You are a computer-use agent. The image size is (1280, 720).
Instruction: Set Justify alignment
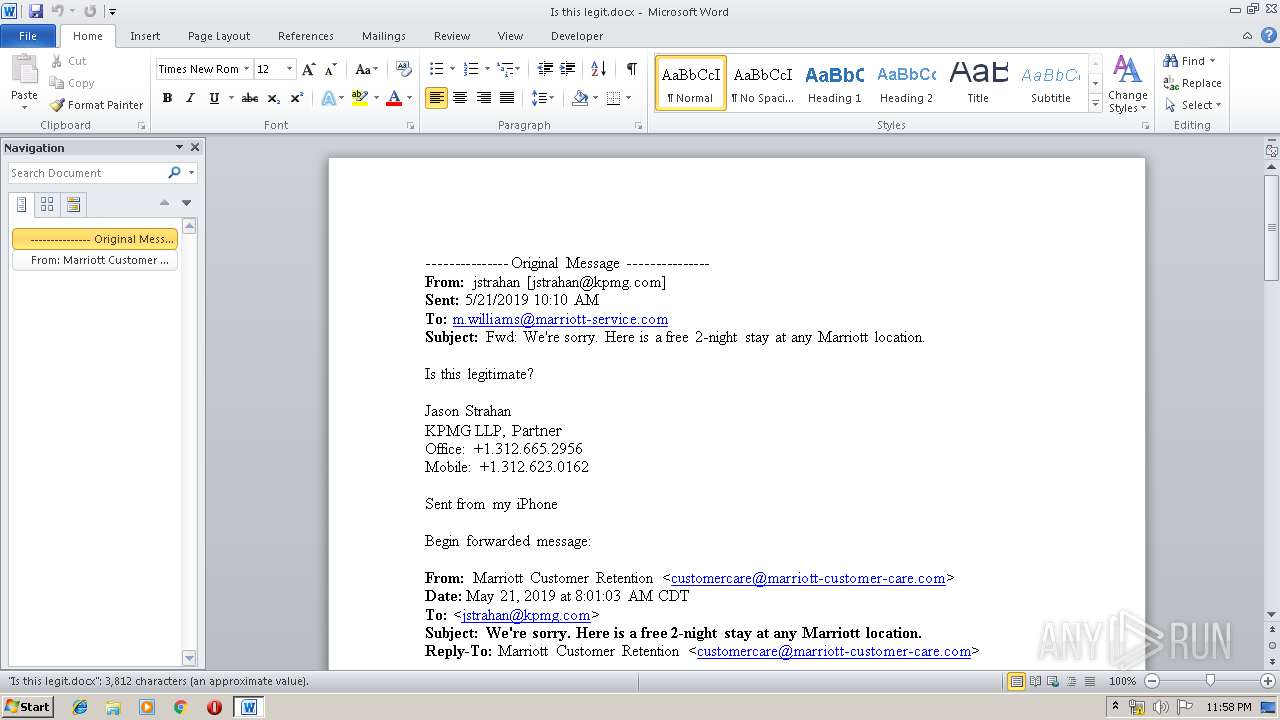coord(507,98)
